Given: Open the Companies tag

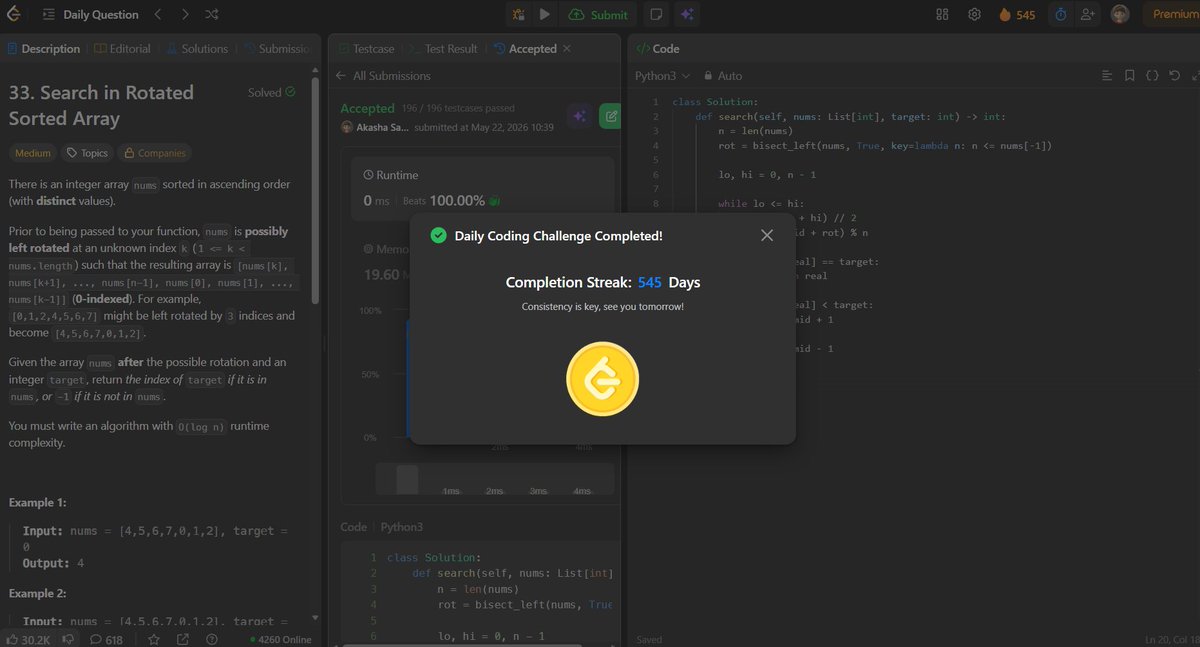Looking at the screenshot, I should (x=153, y=153).
